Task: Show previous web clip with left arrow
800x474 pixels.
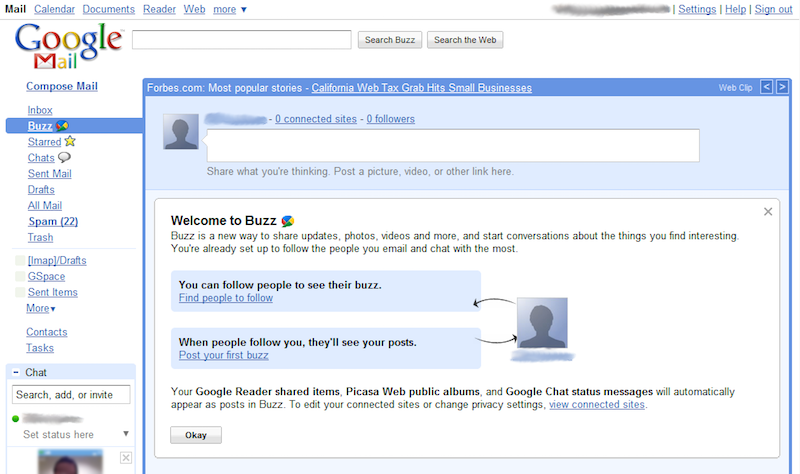Action: (766, 87)
